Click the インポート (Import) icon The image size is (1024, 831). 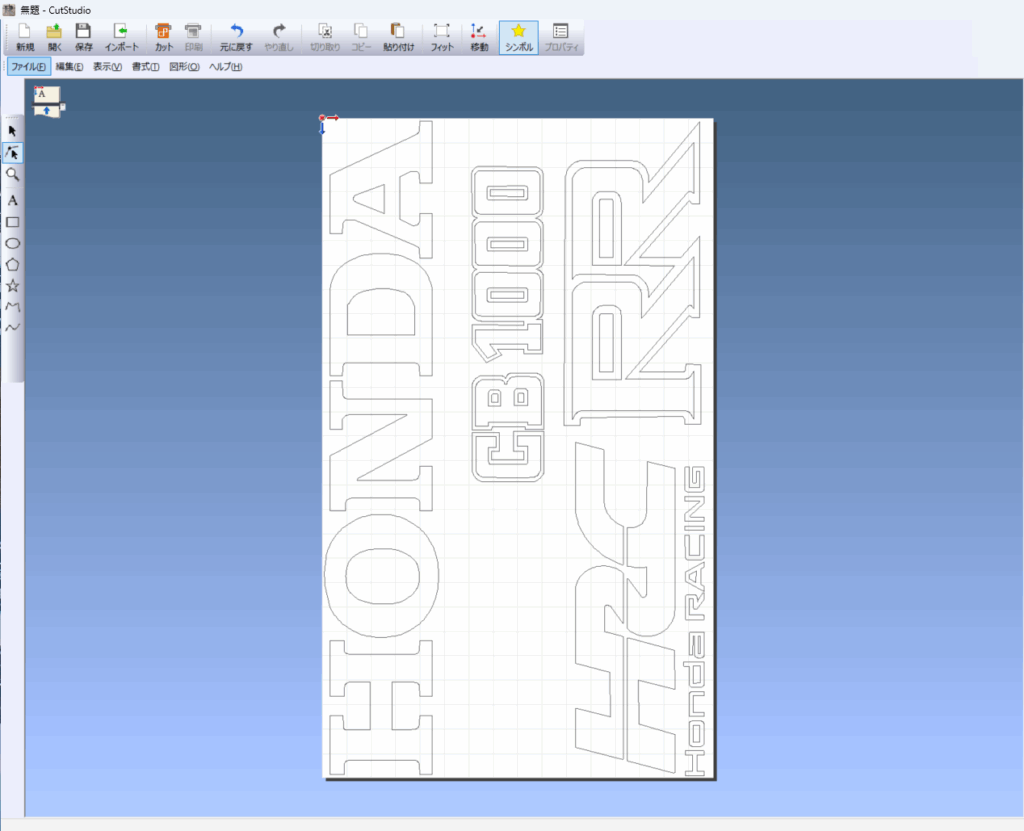click(121, 37)
